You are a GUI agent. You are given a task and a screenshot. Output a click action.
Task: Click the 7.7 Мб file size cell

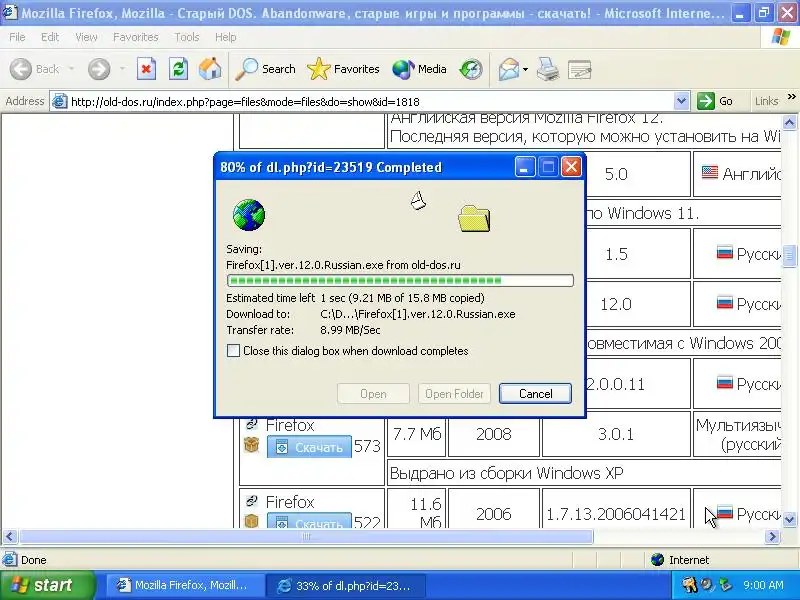417,434
